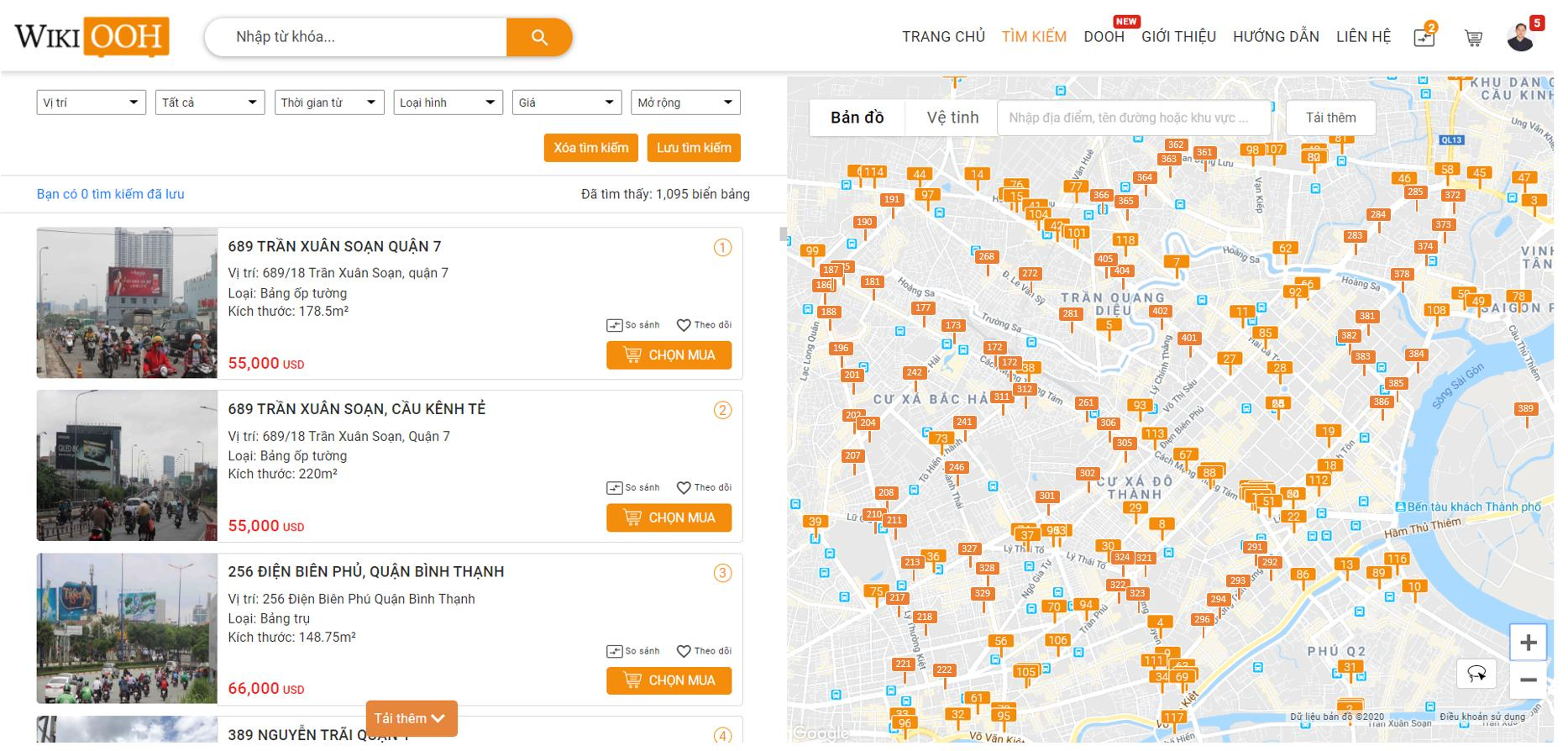Image resolution: width=1568 pixels, height=751 pixels.
Task: Open the shopping cart icon
Action: [1473, 38]
